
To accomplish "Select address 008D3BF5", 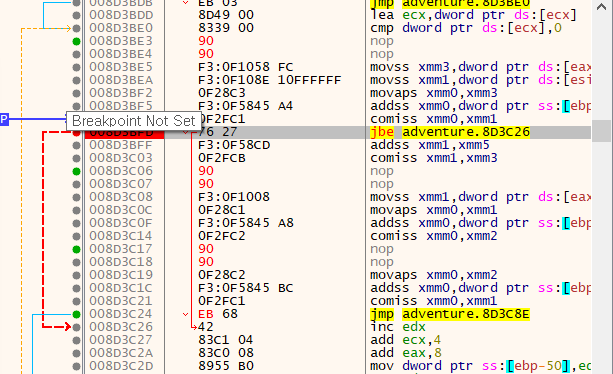I will tap(121, 106).
